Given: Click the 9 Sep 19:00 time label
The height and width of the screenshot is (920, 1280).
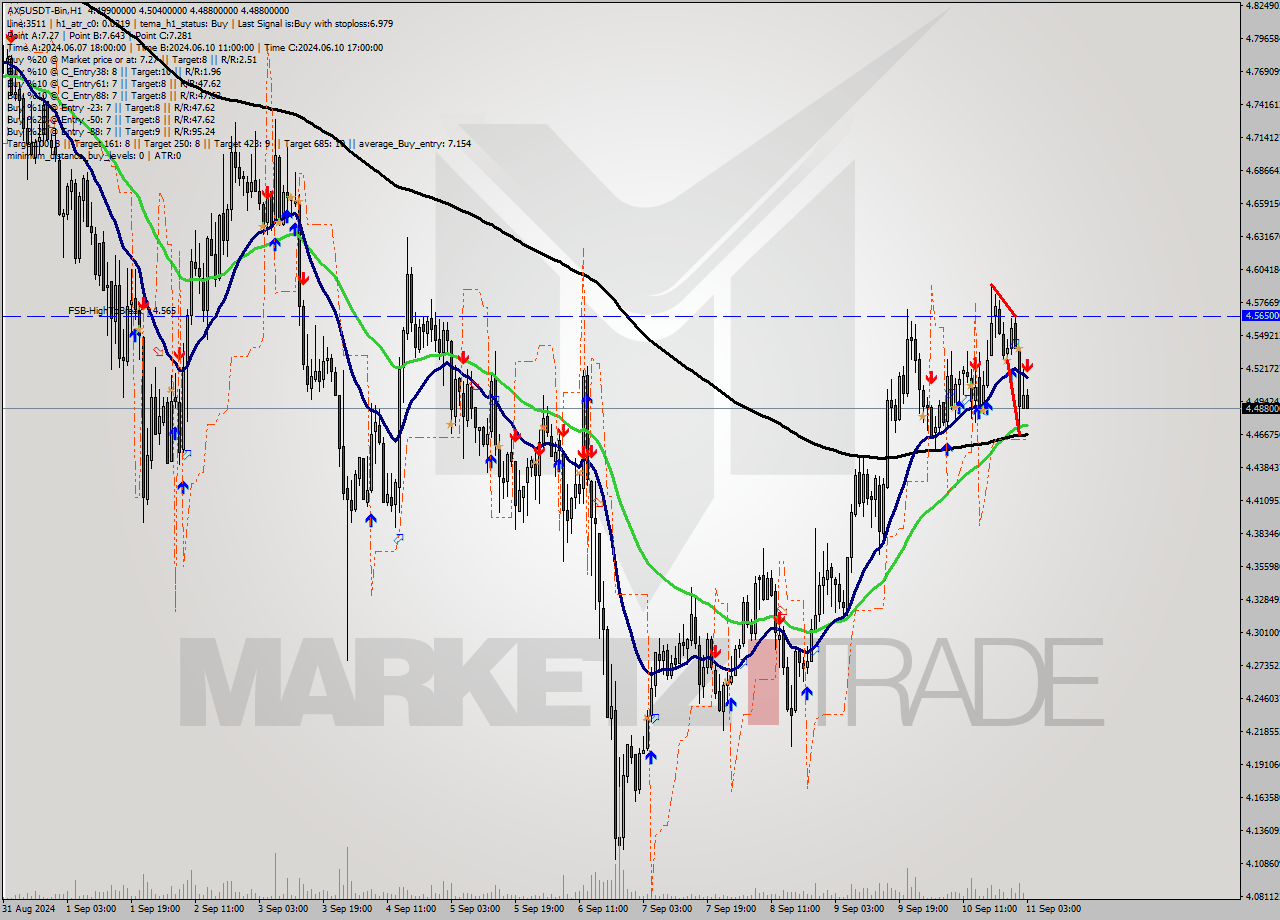Looking at the screenshot, I should click(x=923, y=909).
